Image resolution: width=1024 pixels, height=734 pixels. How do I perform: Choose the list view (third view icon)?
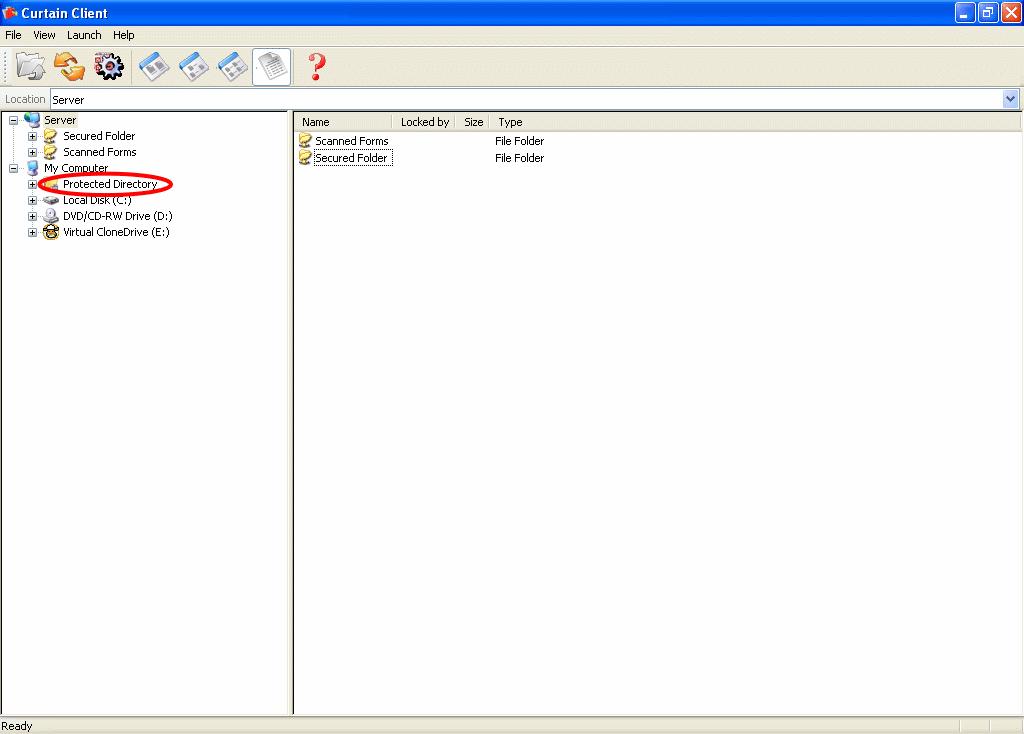232,67
